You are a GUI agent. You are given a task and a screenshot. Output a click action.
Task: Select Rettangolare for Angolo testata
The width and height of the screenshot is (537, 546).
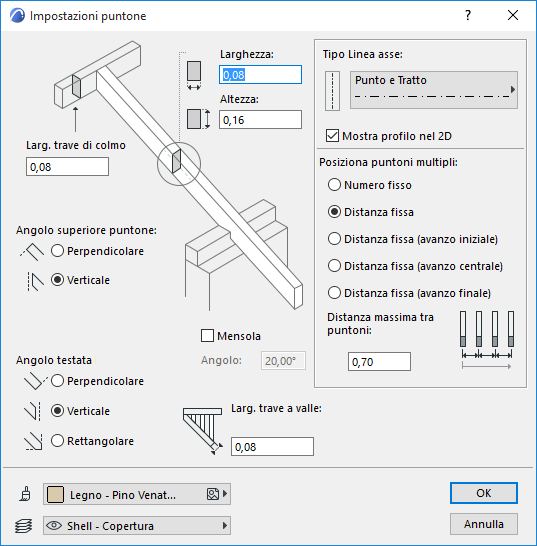tap(57, 440)
